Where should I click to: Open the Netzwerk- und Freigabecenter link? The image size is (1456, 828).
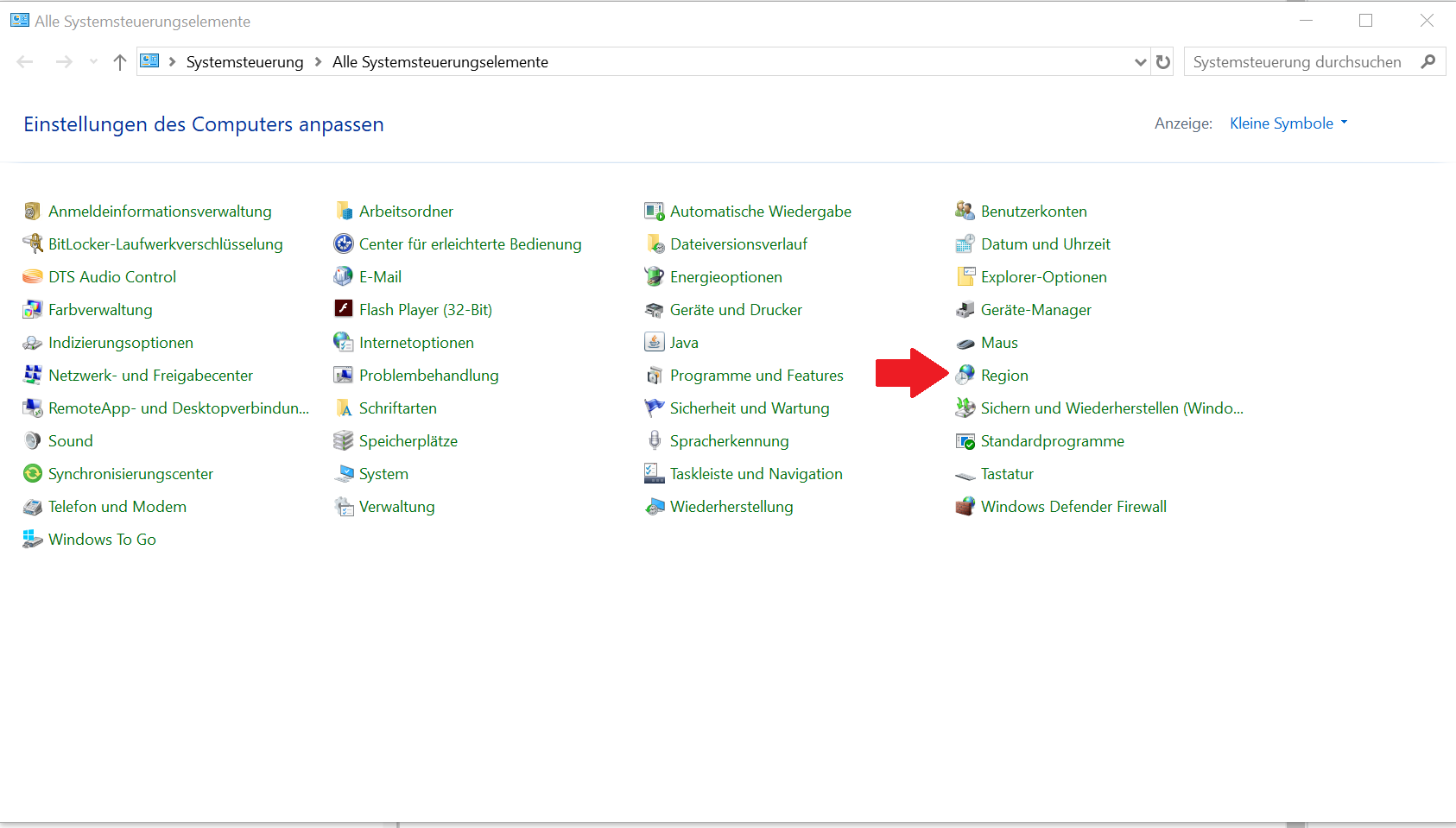(x=150, y=376)
